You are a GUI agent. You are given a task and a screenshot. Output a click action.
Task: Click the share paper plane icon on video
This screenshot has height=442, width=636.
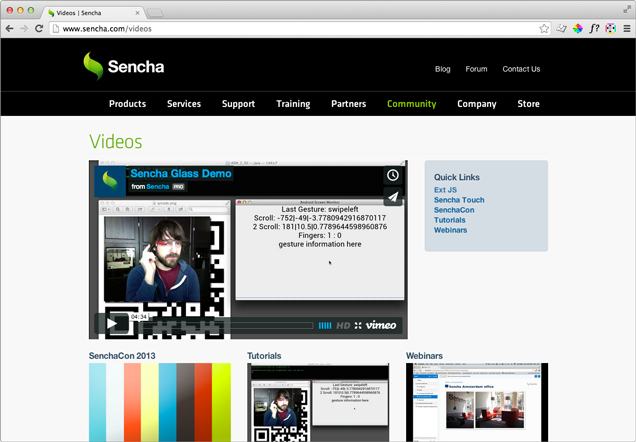393,197
